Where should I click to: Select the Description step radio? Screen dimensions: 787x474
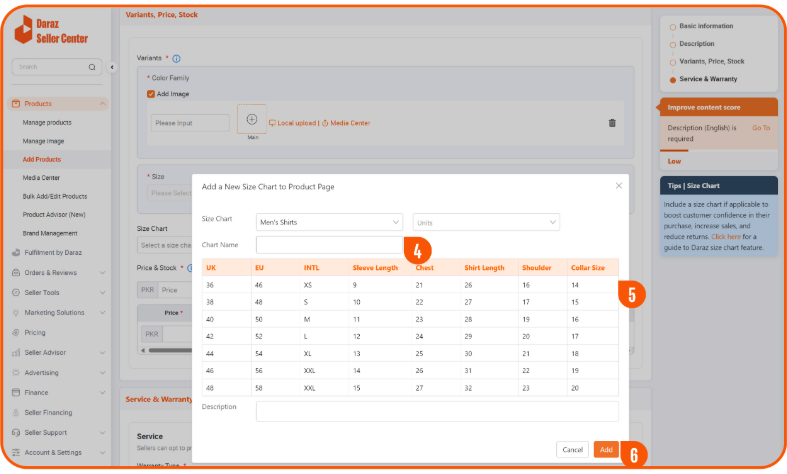pyautogui.click(x=672, y=43)
